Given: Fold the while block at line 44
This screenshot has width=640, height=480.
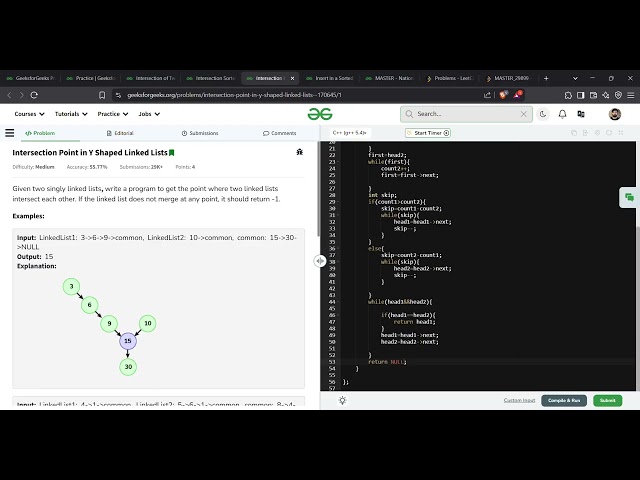Looking at the screenshot, I should [x=338, y=302].
